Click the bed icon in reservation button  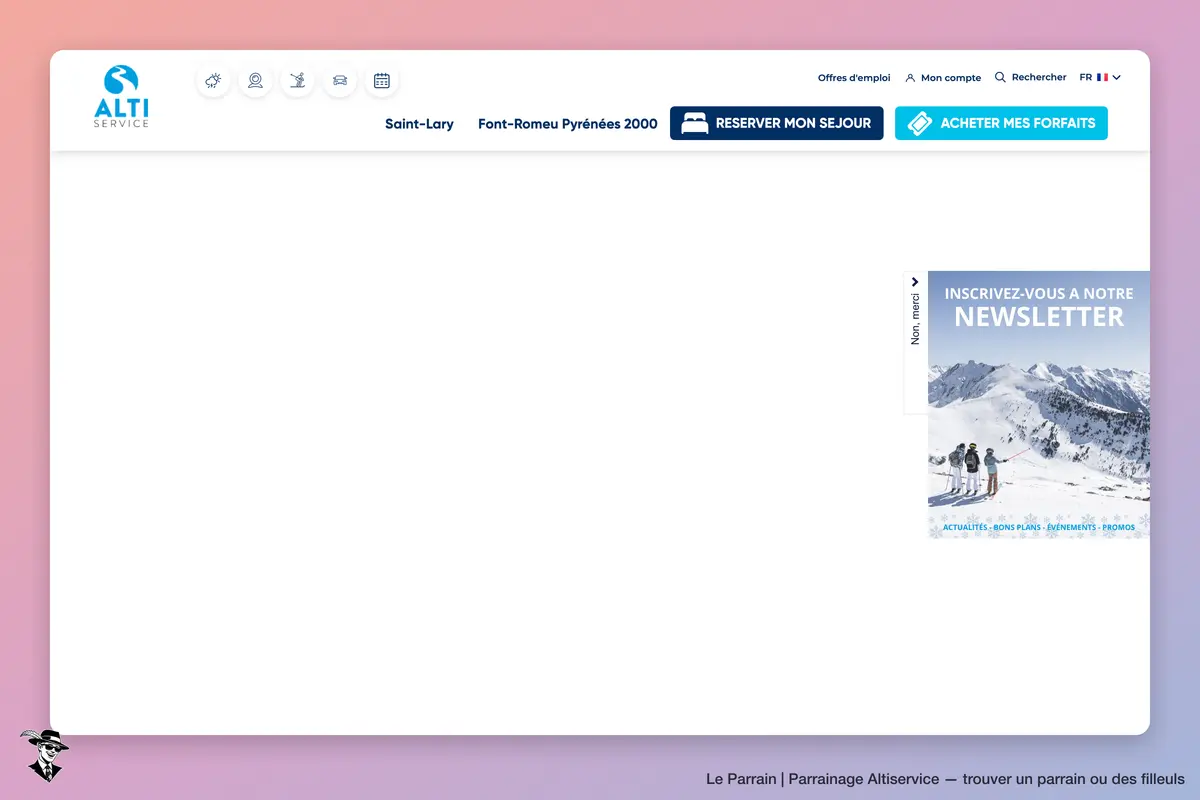tap(695, 123)
